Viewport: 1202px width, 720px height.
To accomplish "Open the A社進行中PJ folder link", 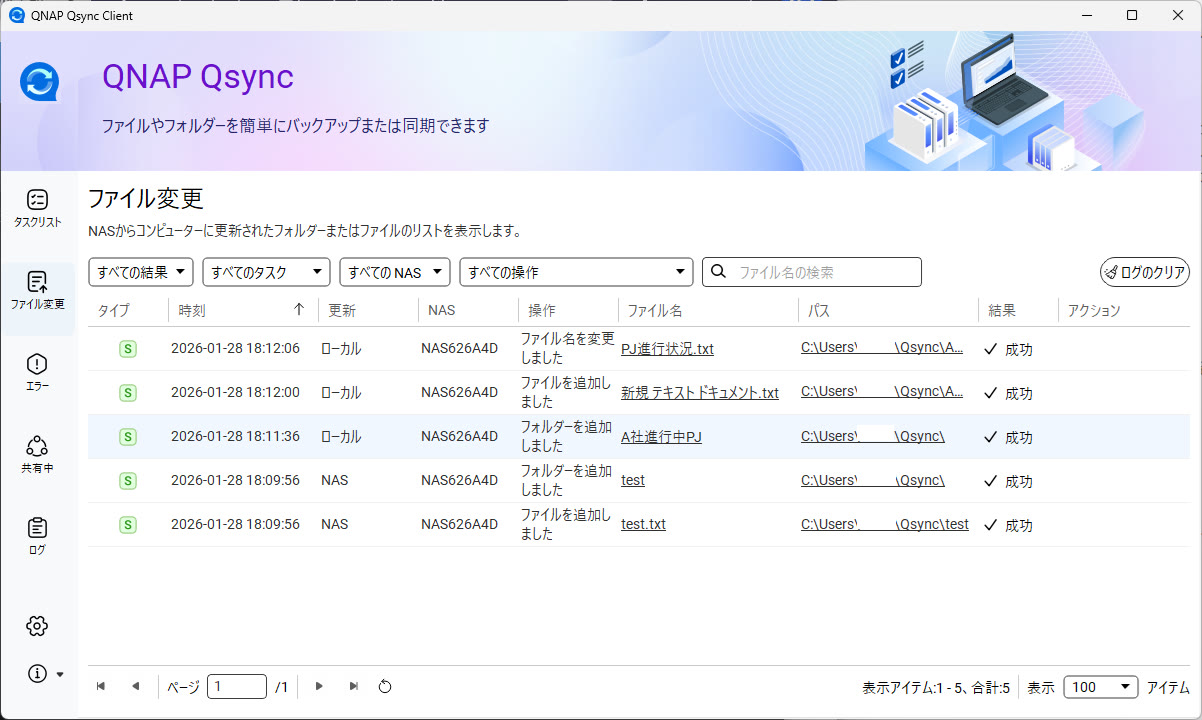I will 661,437.
